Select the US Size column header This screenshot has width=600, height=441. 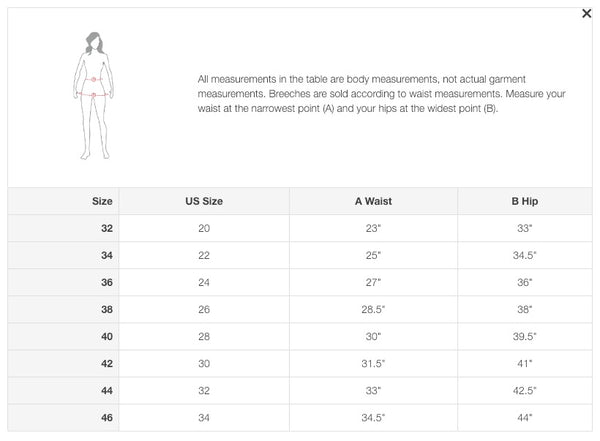[204, 201]
